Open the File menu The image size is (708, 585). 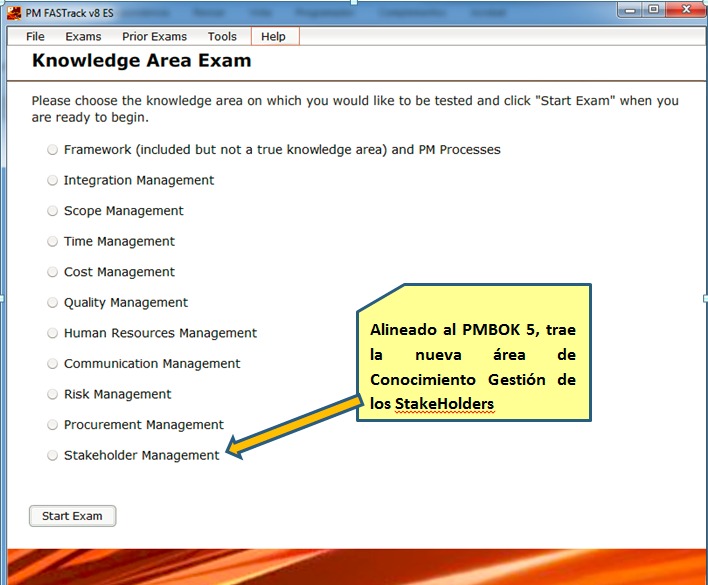pos(35,37)
